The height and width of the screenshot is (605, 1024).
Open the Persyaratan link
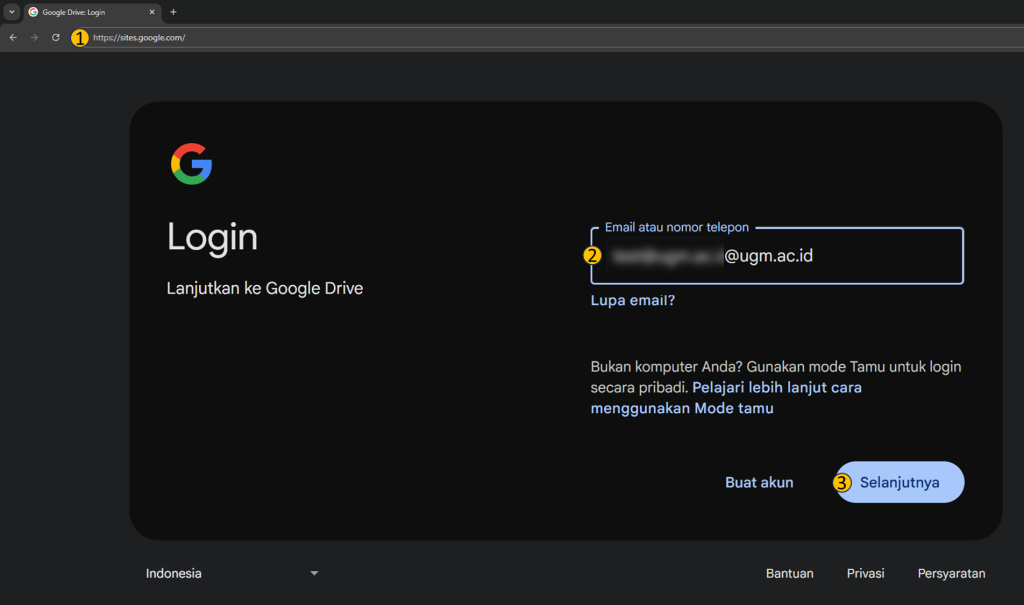951,573
